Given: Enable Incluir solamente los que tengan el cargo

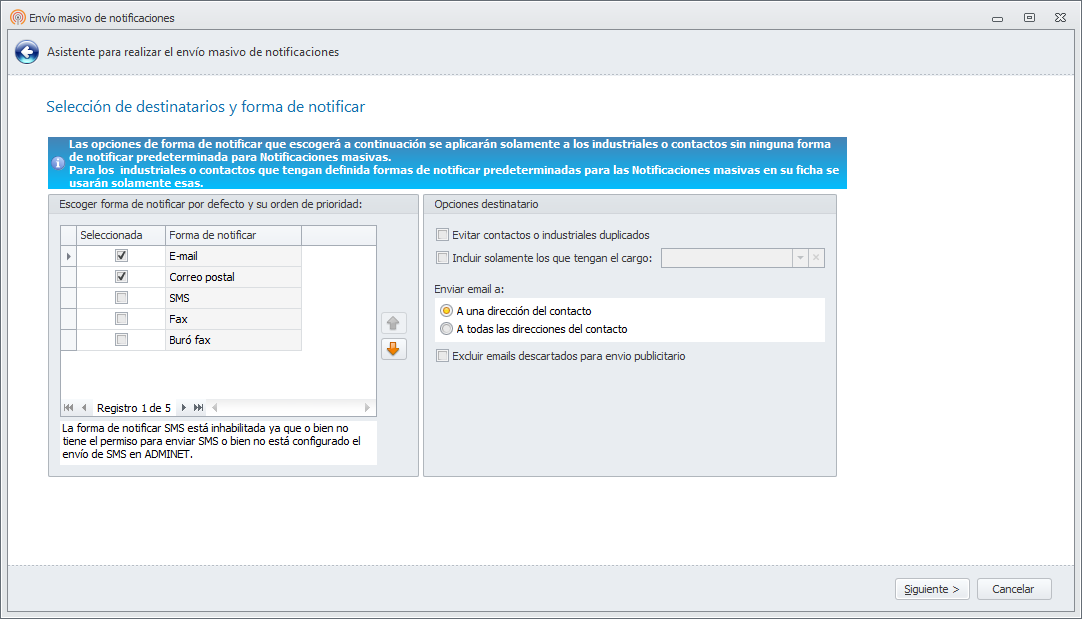Looking at the screenshot, I should click(442, 258).
